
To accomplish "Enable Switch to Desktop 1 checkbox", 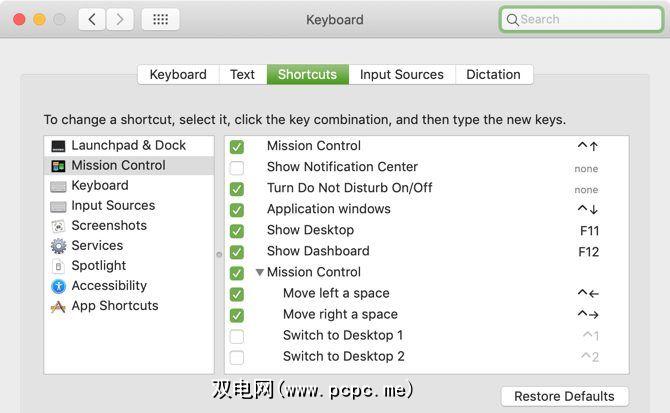I will pyautogui.click(x=237, y=336).
